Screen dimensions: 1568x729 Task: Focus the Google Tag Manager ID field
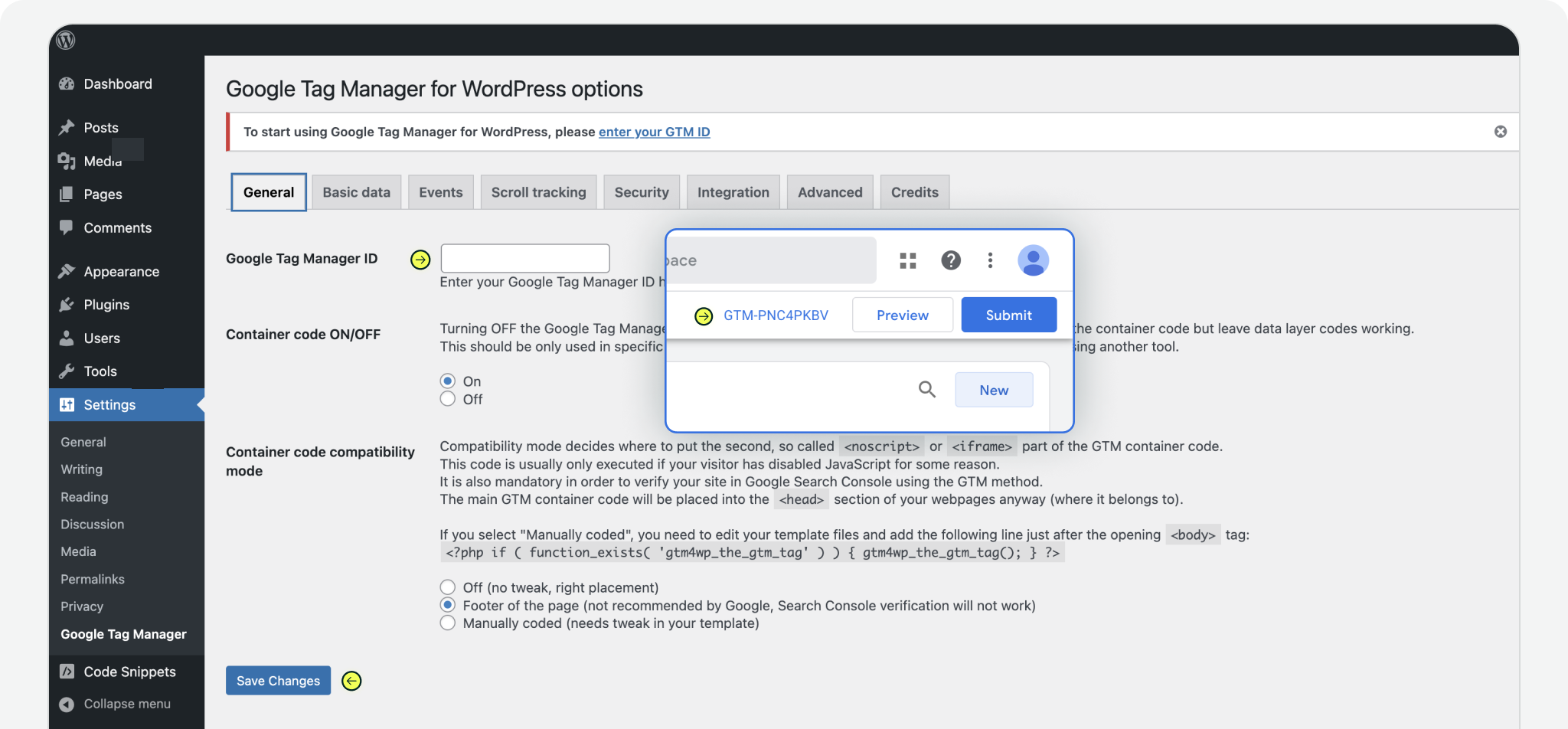pyautogui.click(x=525, y=259)
